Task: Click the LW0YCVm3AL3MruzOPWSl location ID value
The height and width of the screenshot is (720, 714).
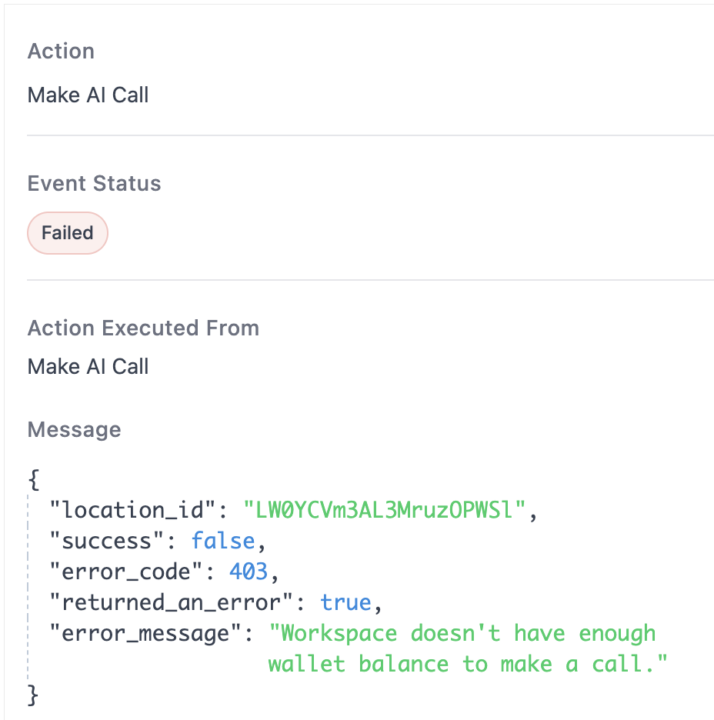Action: (384, 510)
